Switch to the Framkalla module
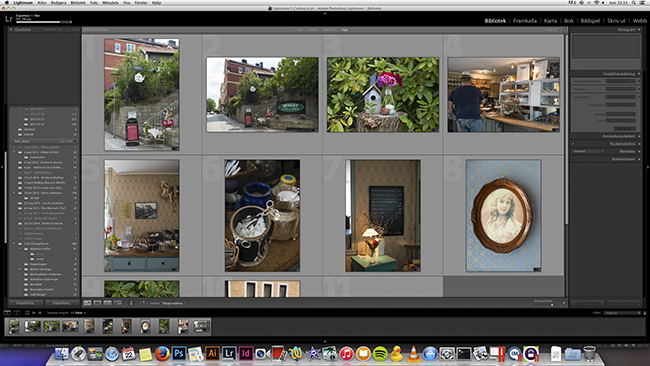The height and width of the screenshot is (366, 650). [x=525, y=21]
